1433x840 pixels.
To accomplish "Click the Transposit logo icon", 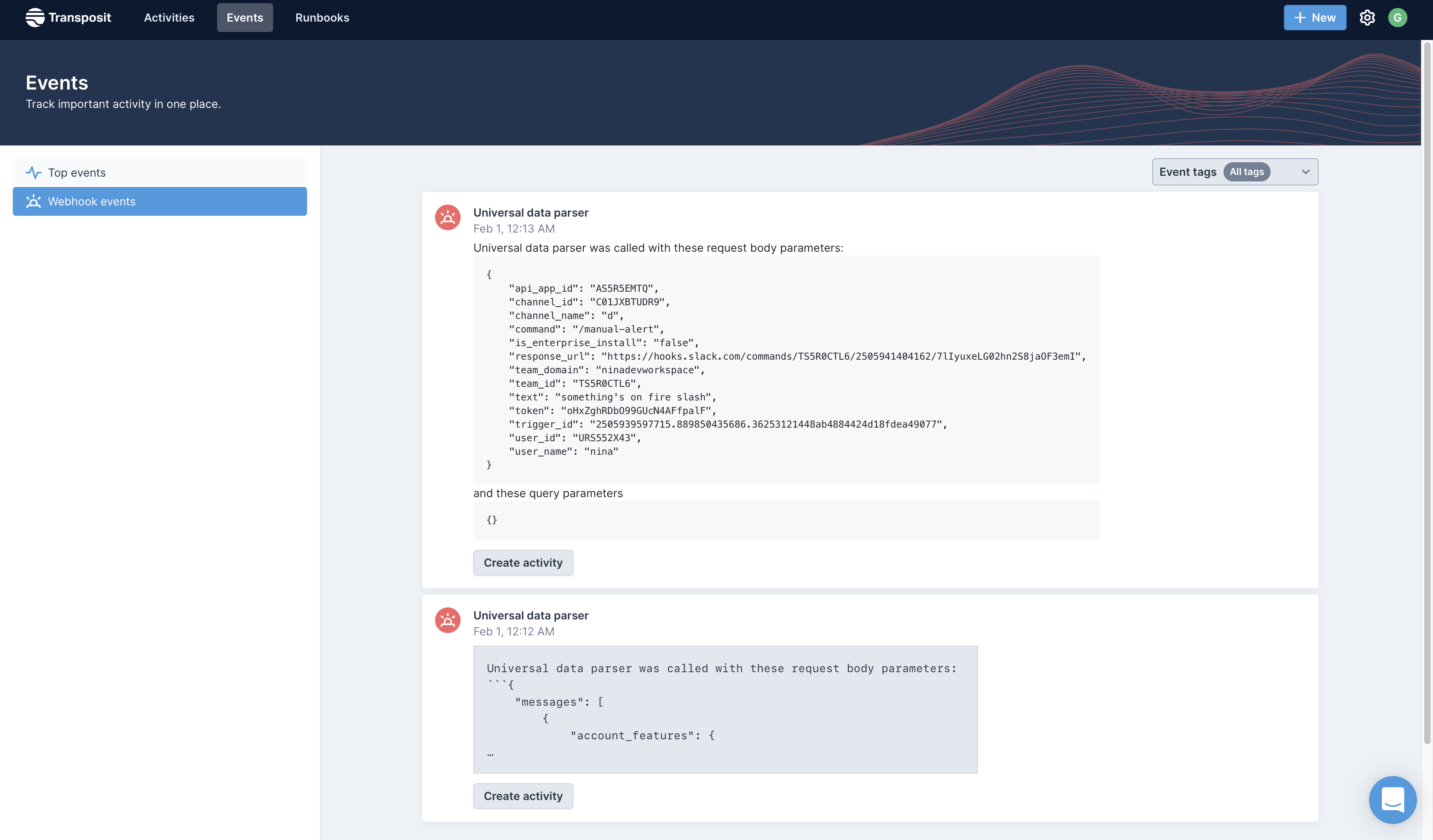I will click(x=35, y=18).
